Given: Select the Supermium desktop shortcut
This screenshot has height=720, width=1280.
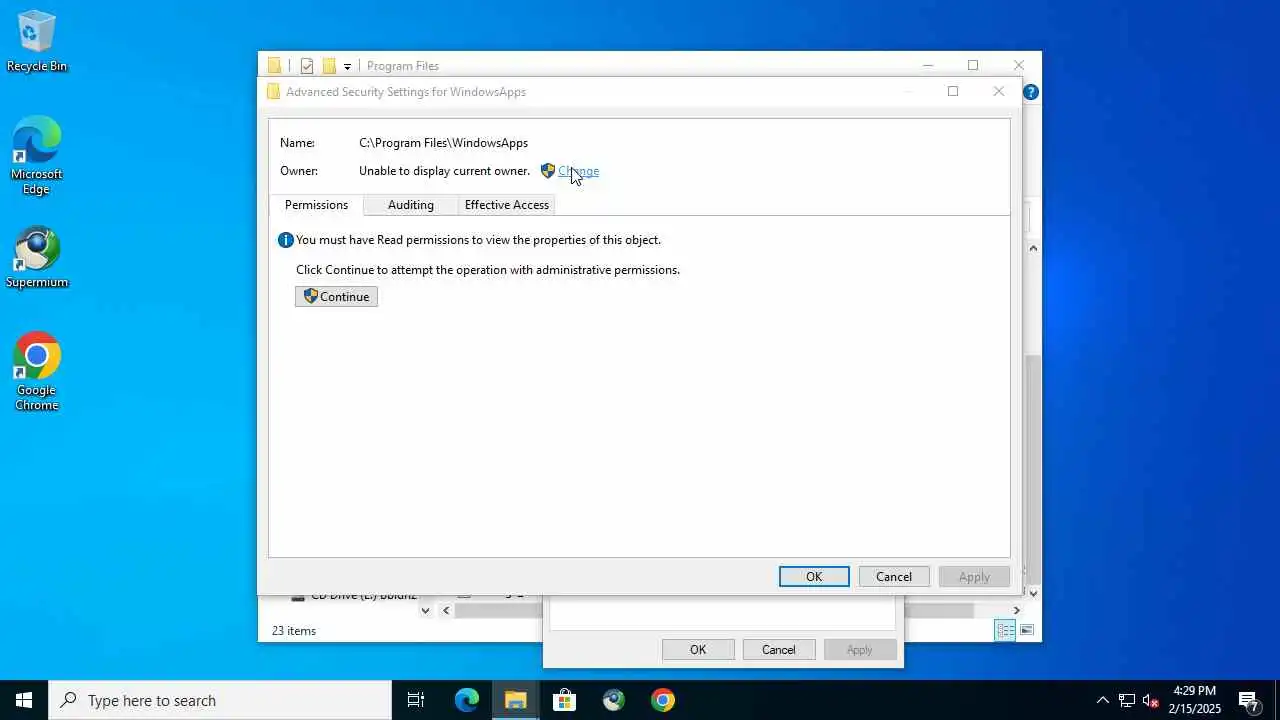Looking at the screenshot, I should 37,257.
